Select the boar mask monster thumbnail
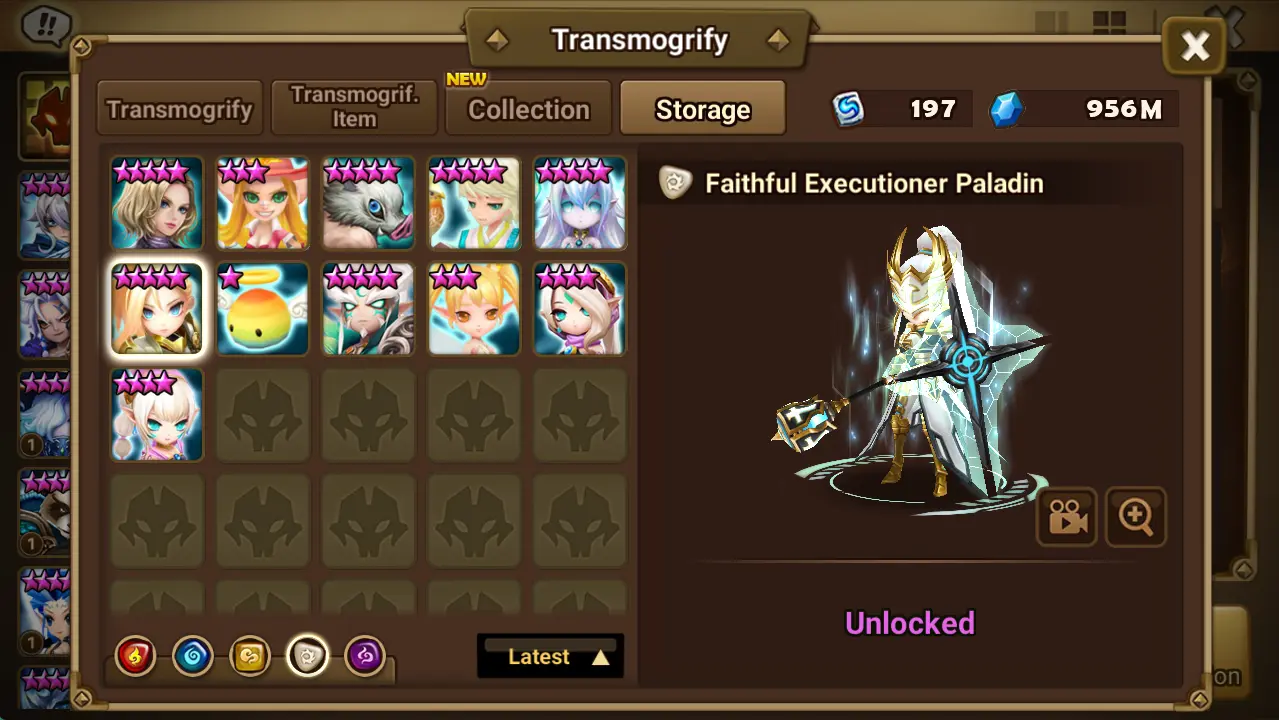The height and width of the screenshot is (720, 1279). coord(368,203)
